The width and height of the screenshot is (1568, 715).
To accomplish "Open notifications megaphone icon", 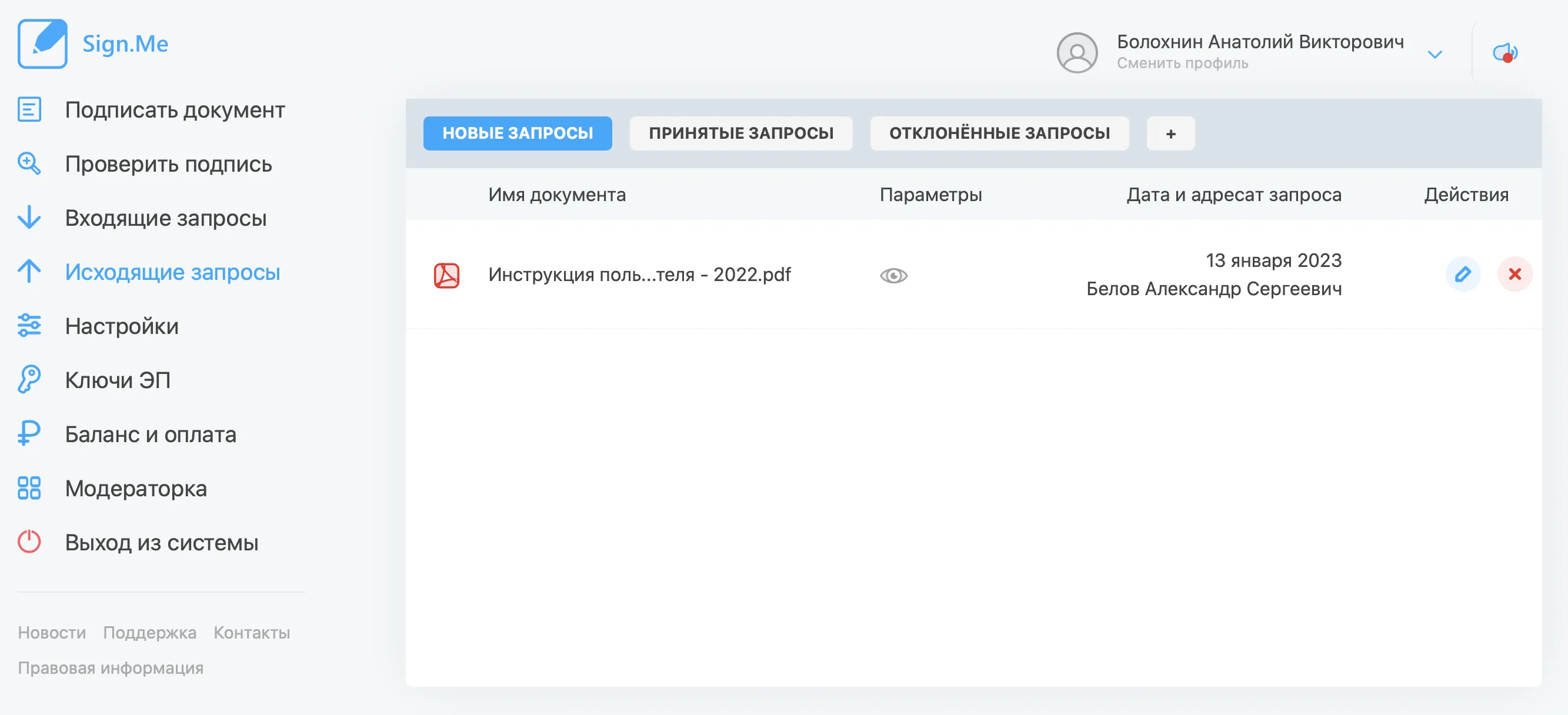I will coord(1505,53).
